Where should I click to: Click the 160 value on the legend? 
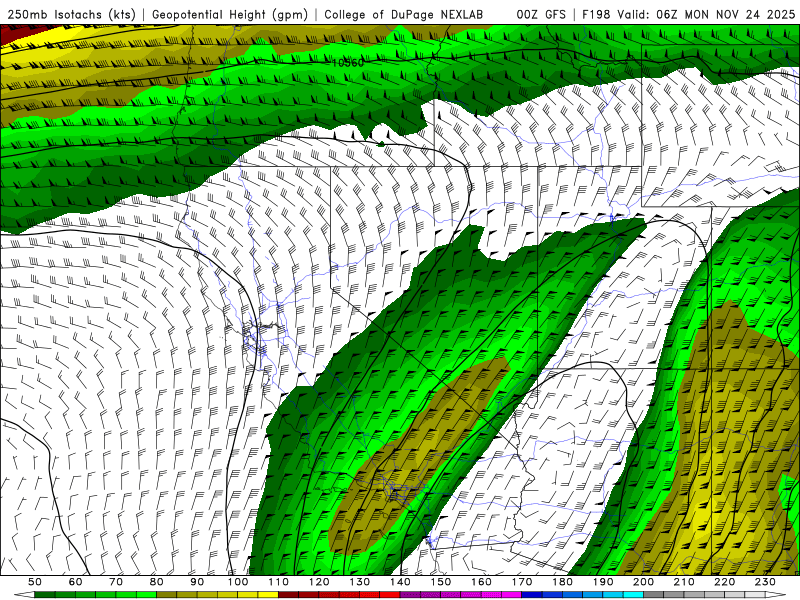tap(481, 582)
